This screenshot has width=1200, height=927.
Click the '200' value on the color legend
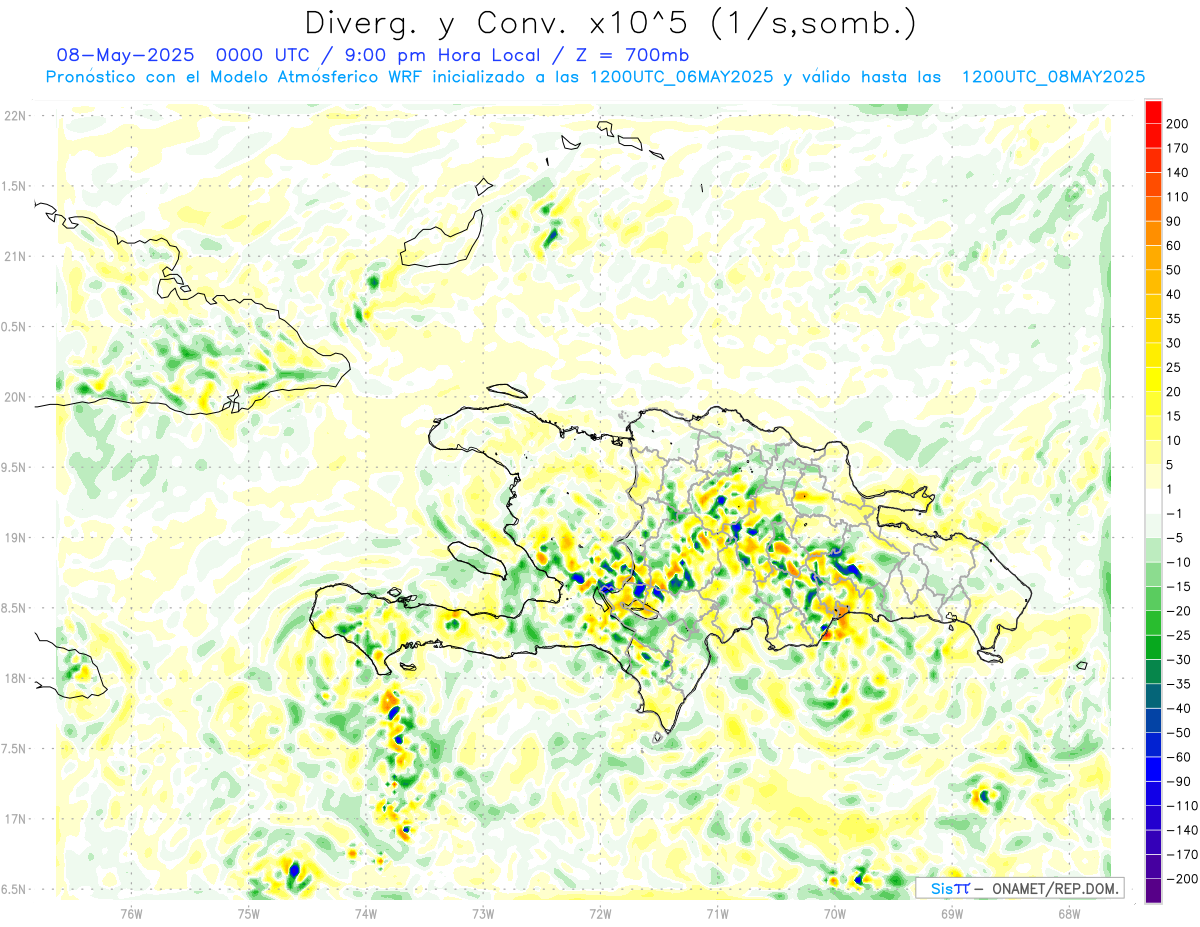pyautogui.click(x=1178, y=124)
